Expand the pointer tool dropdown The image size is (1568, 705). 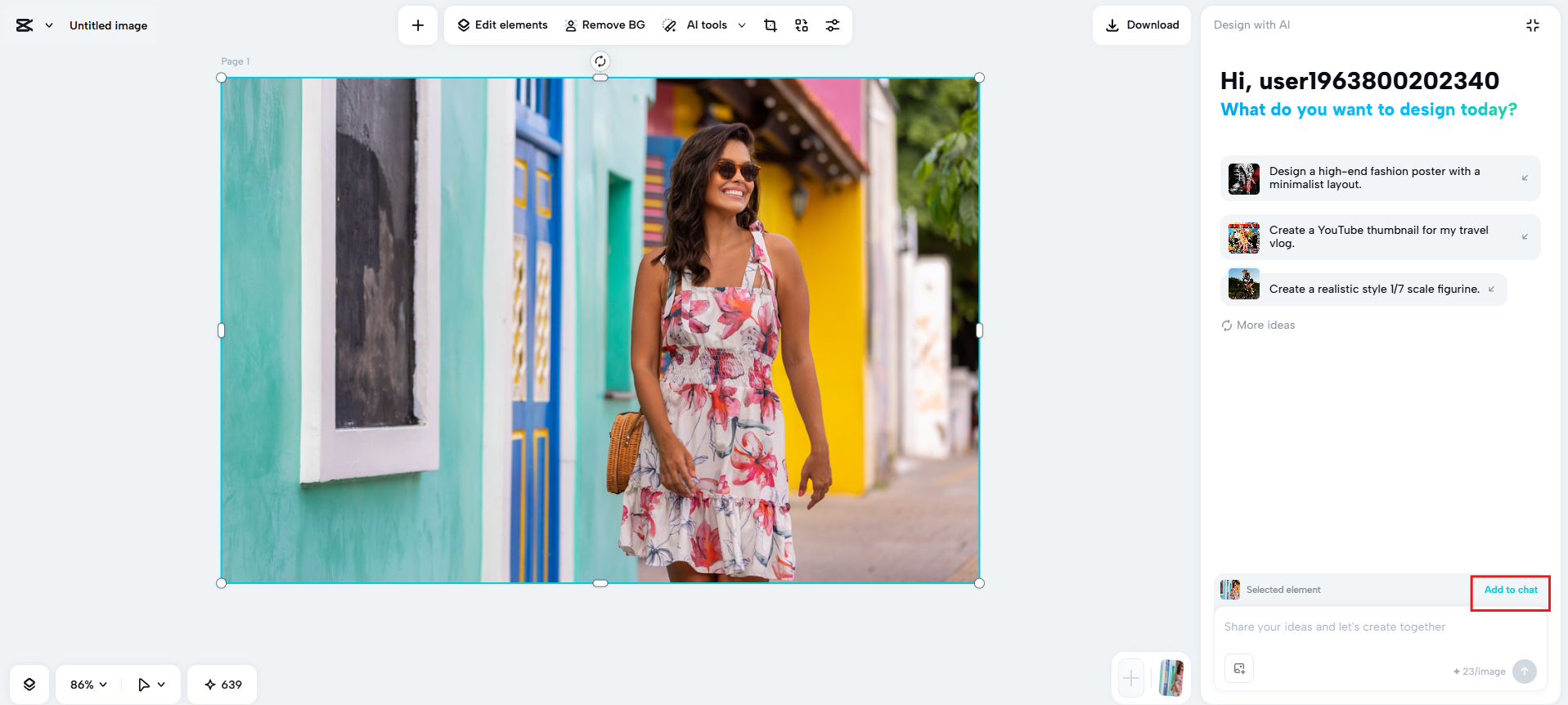click(152, 685)
